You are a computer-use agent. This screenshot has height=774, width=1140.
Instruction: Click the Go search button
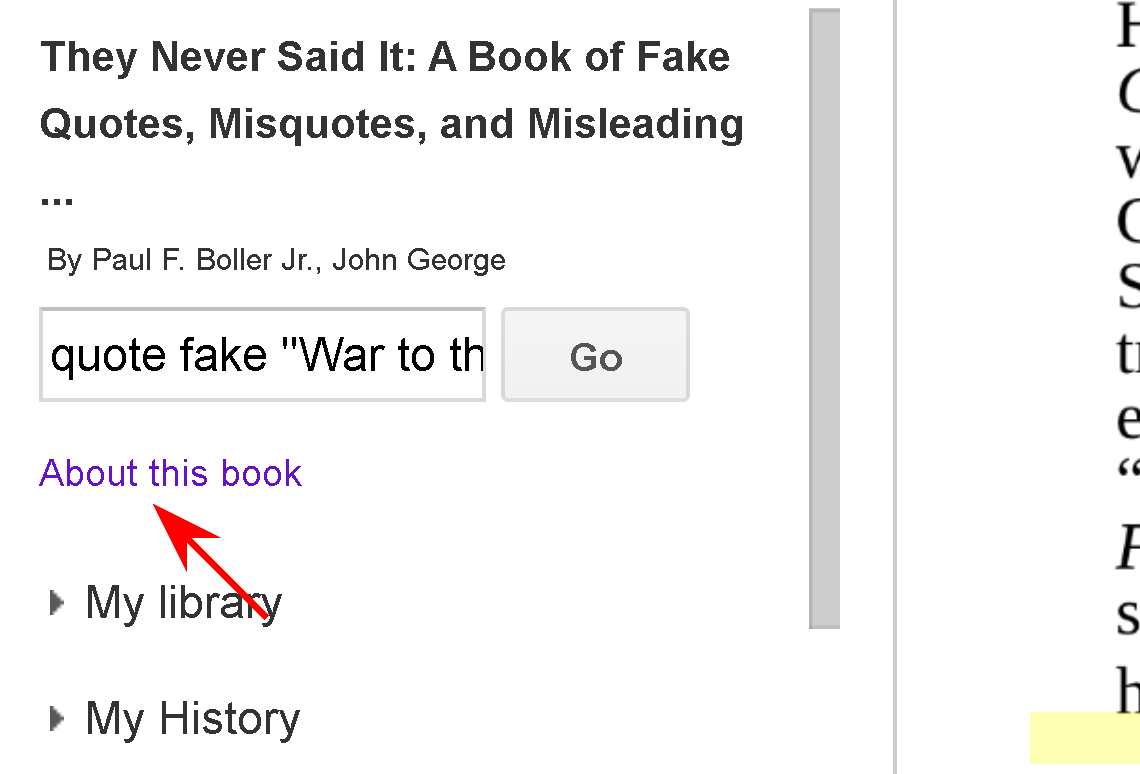pyautogui.click(x=595, y=356)
